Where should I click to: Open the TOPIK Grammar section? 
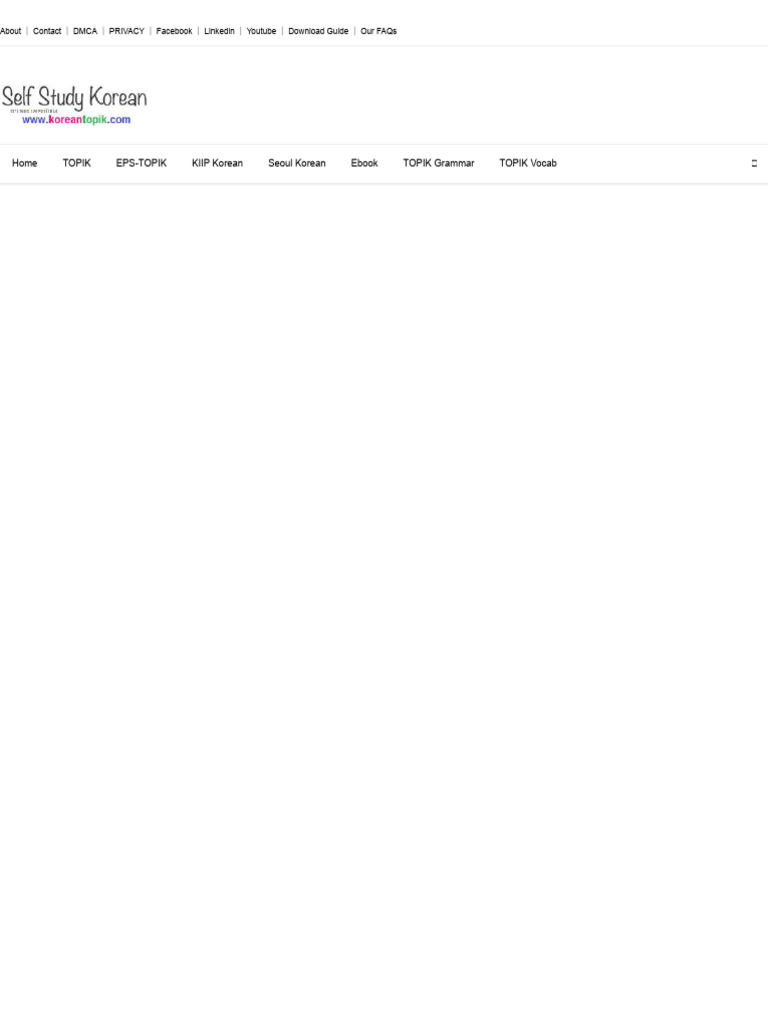click(x=439, y=163)
